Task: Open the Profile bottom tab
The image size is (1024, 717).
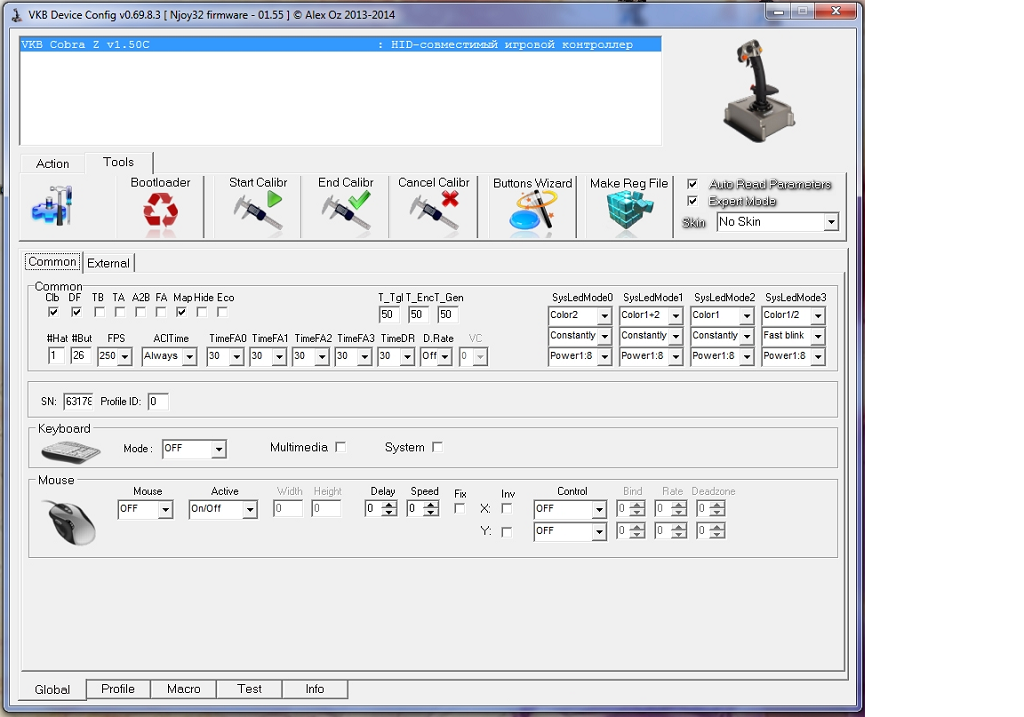Action: pyautogui.click(x=118, y=689)
